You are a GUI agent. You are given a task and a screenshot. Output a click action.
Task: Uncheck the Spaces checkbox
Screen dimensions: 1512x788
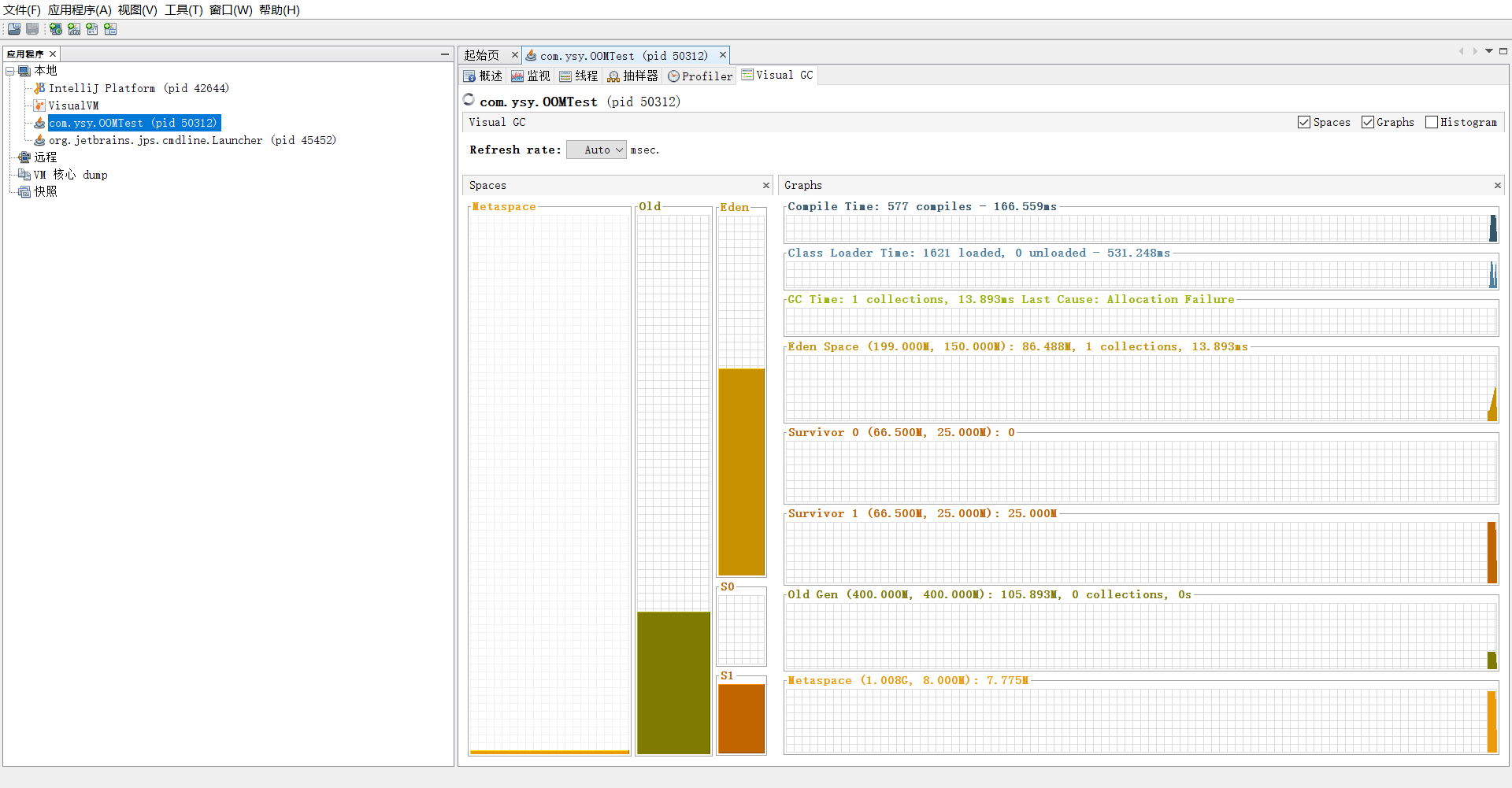click(1304, 122)
